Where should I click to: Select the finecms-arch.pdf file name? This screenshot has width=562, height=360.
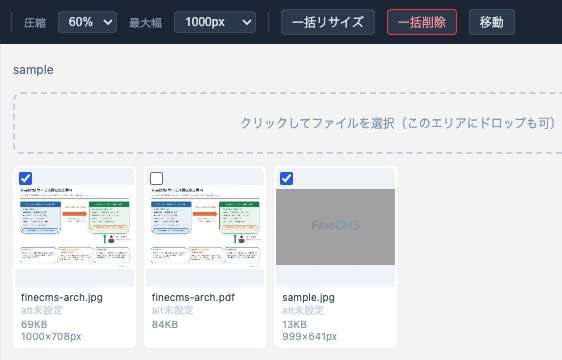pos(193,297)
